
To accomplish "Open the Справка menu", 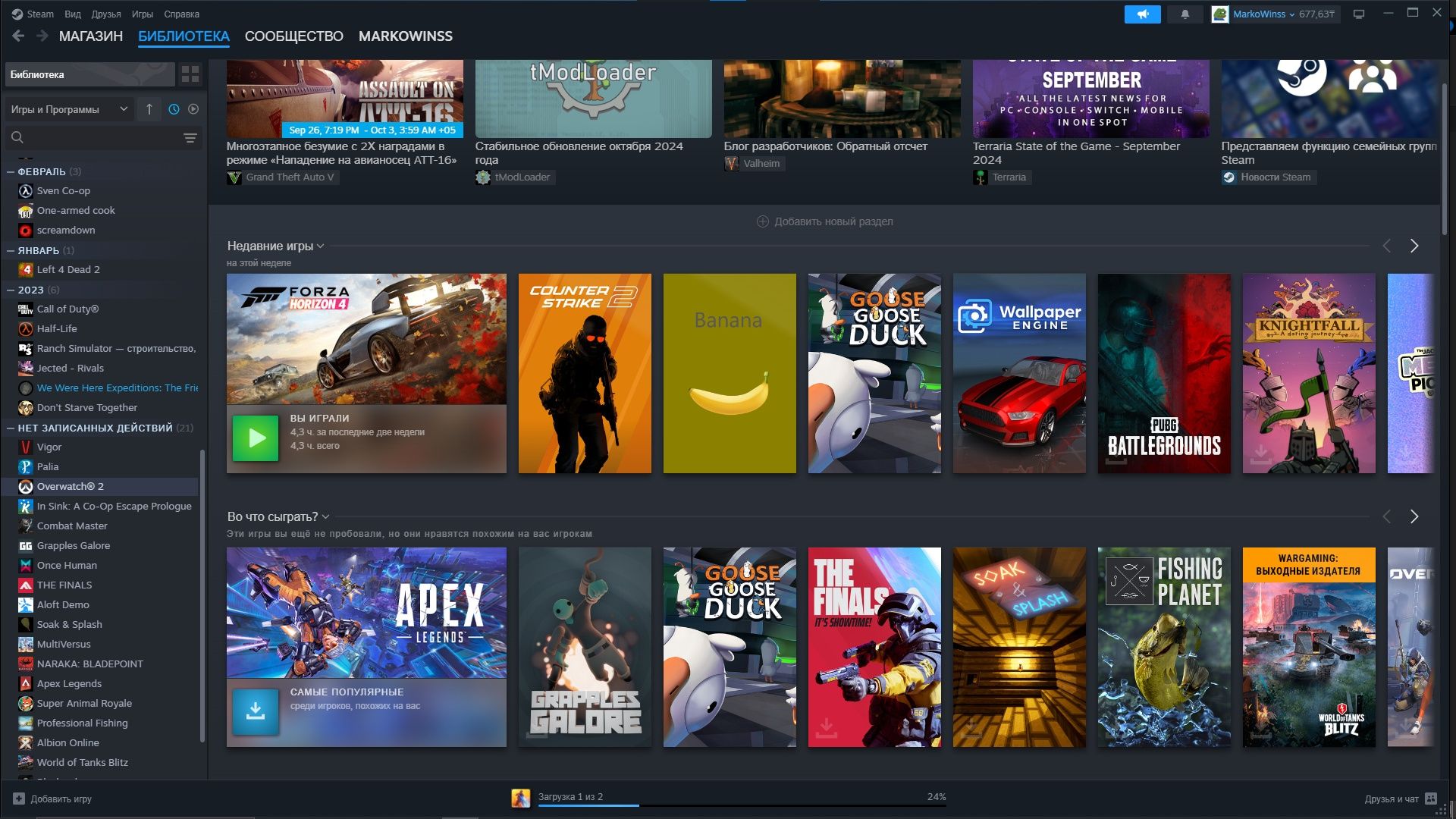I will click(x=182, y=14).
